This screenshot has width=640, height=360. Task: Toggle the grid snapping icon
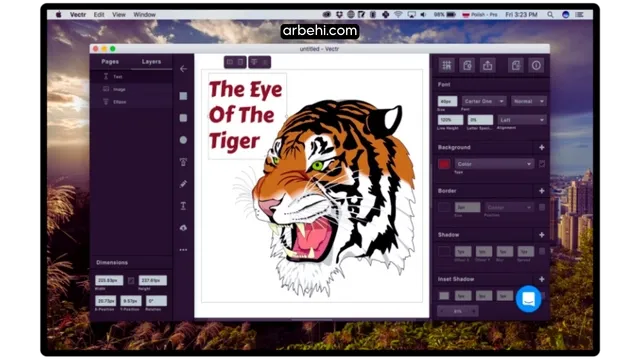click(x=447, y=65)
